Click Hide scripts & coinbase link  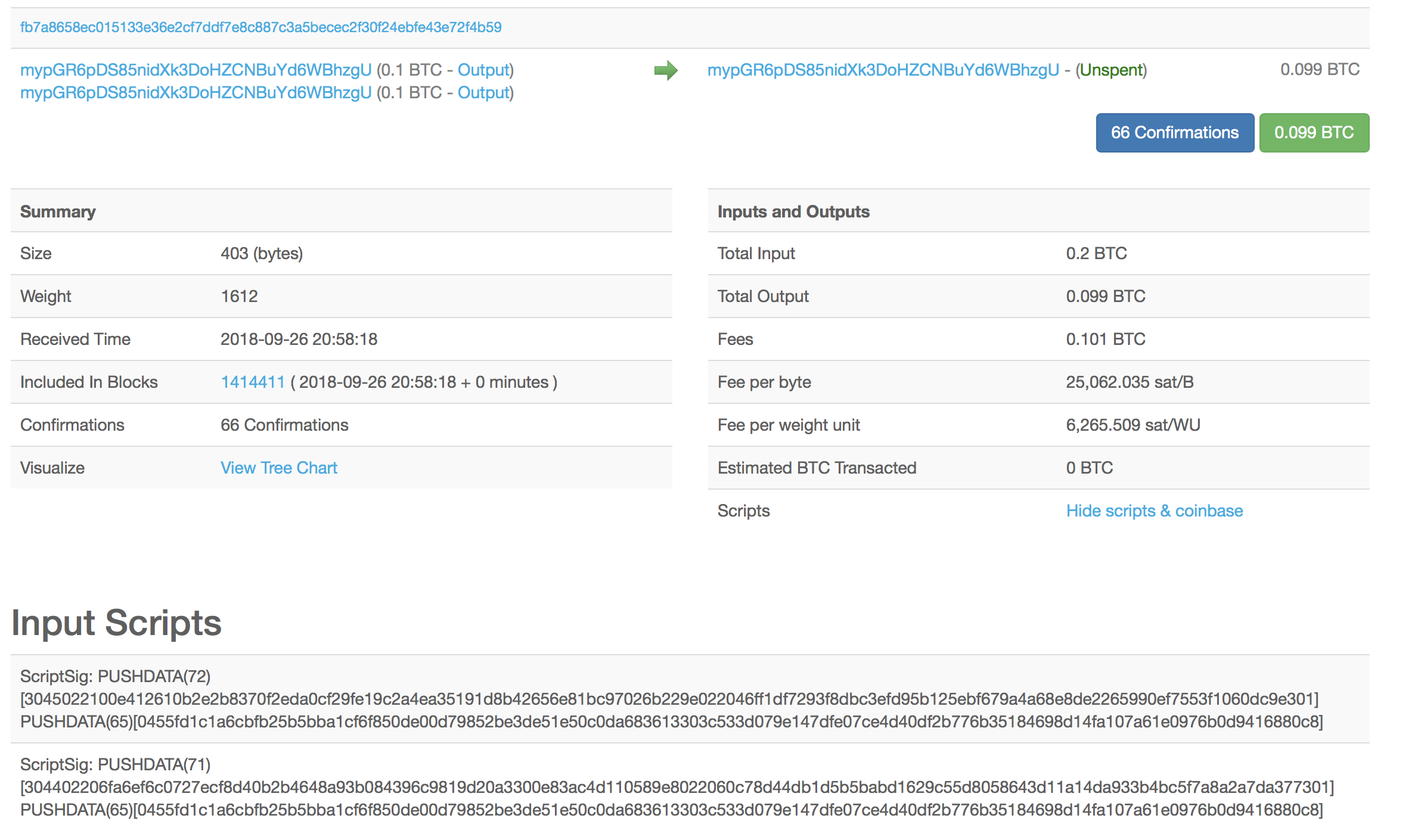[1155, 511]
